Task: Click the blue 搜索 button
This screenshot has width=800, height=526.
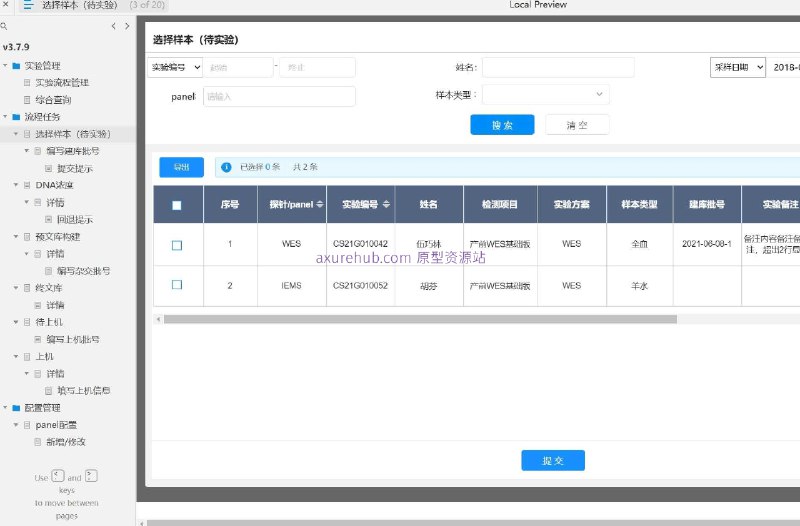Action: pos(502,125)
